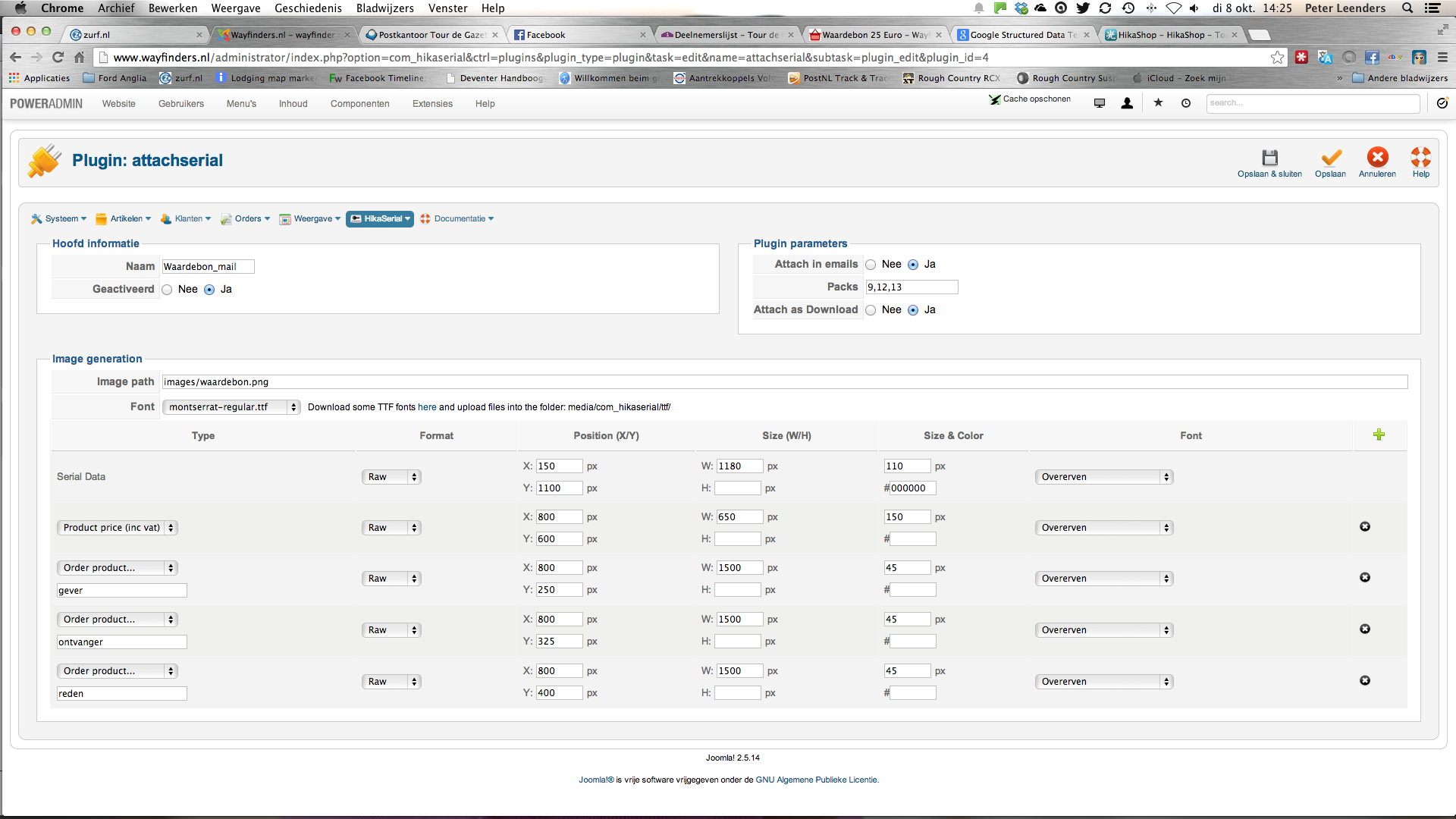Remove the Product price row
Screen dimensions: 1456x819
point(1364,526)
